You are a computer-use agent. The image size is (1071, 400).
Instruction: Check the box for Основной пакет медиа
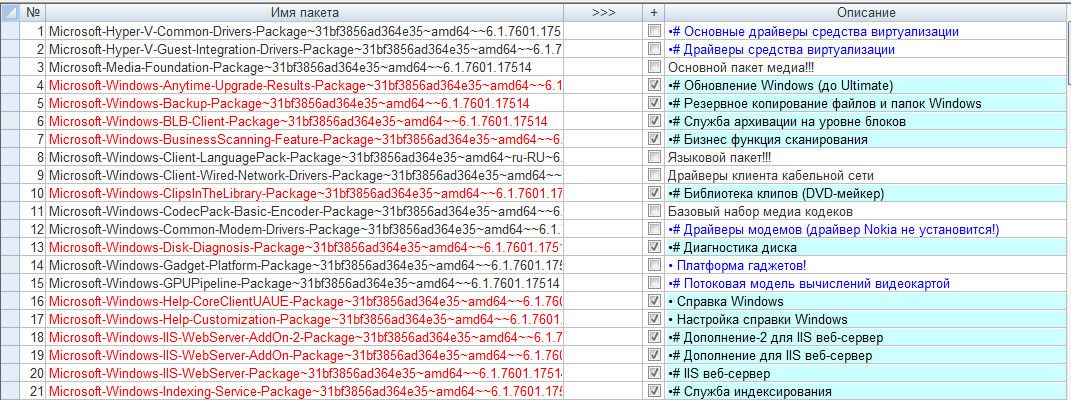pyautogui.click(x=654, y=68)
